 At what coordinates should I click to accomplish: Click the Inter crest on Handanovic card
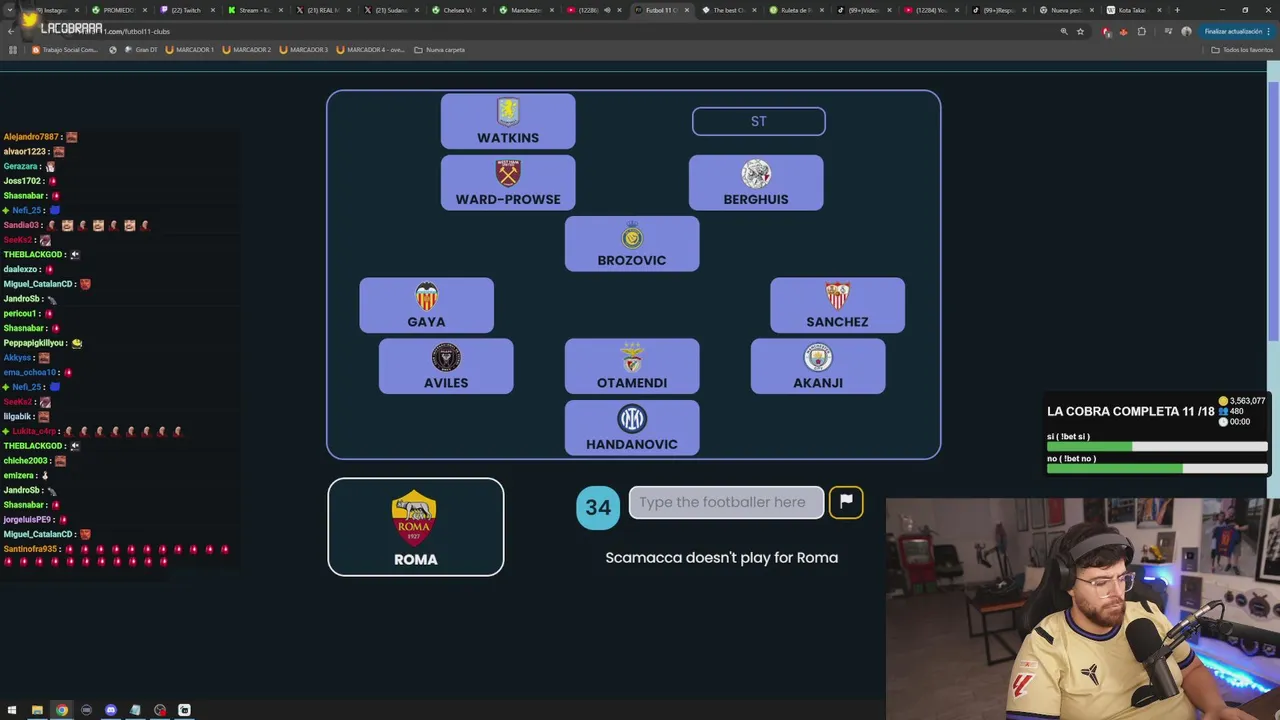(x=632, y=419)
